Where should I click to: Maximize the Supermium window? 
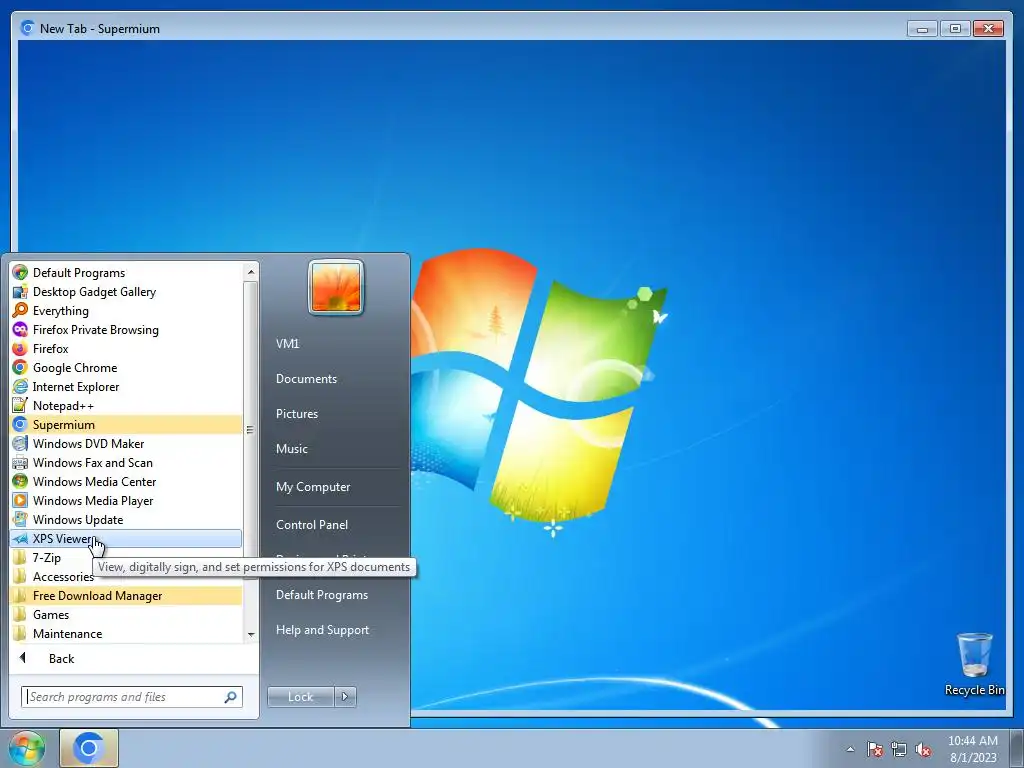[x=955, y=29]
